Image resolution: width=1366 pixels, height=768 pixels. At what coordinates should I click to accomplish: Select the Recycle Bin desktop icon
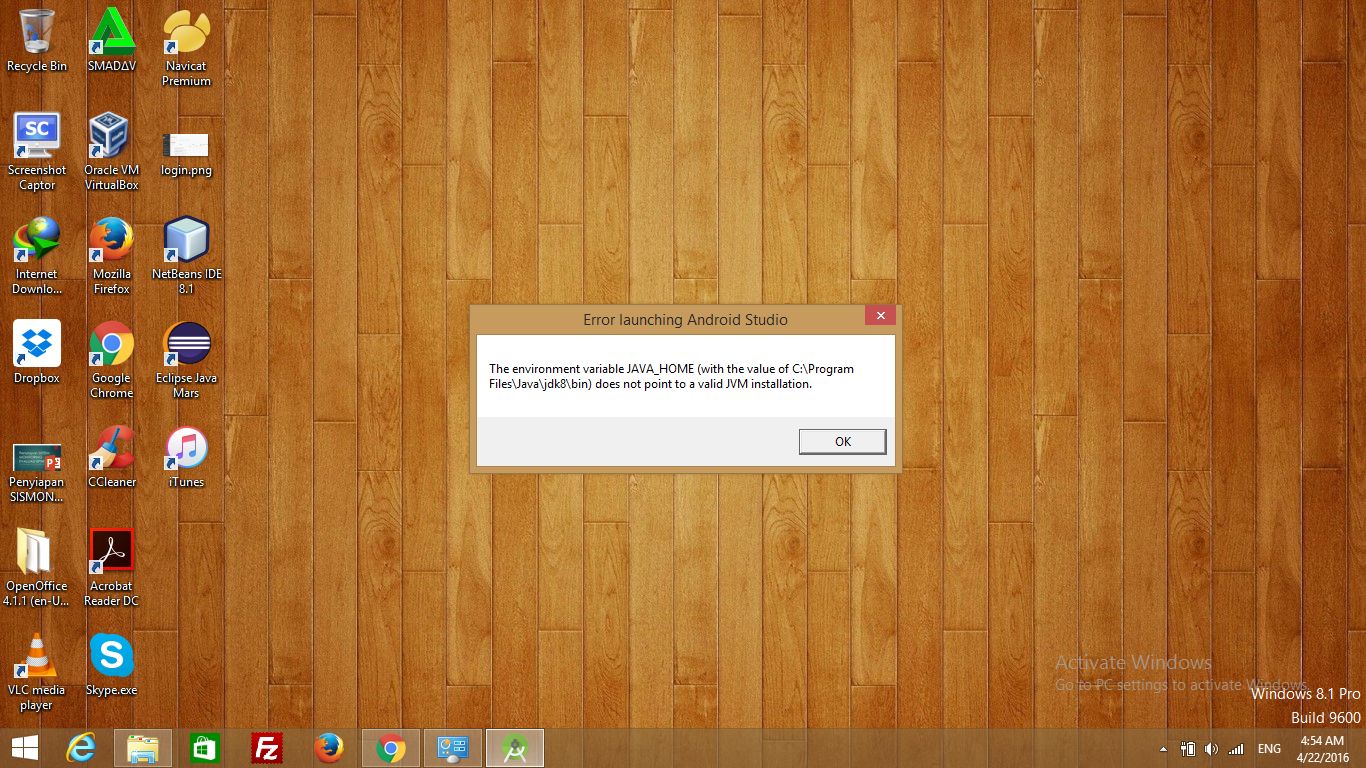click(x=37, y=41)
